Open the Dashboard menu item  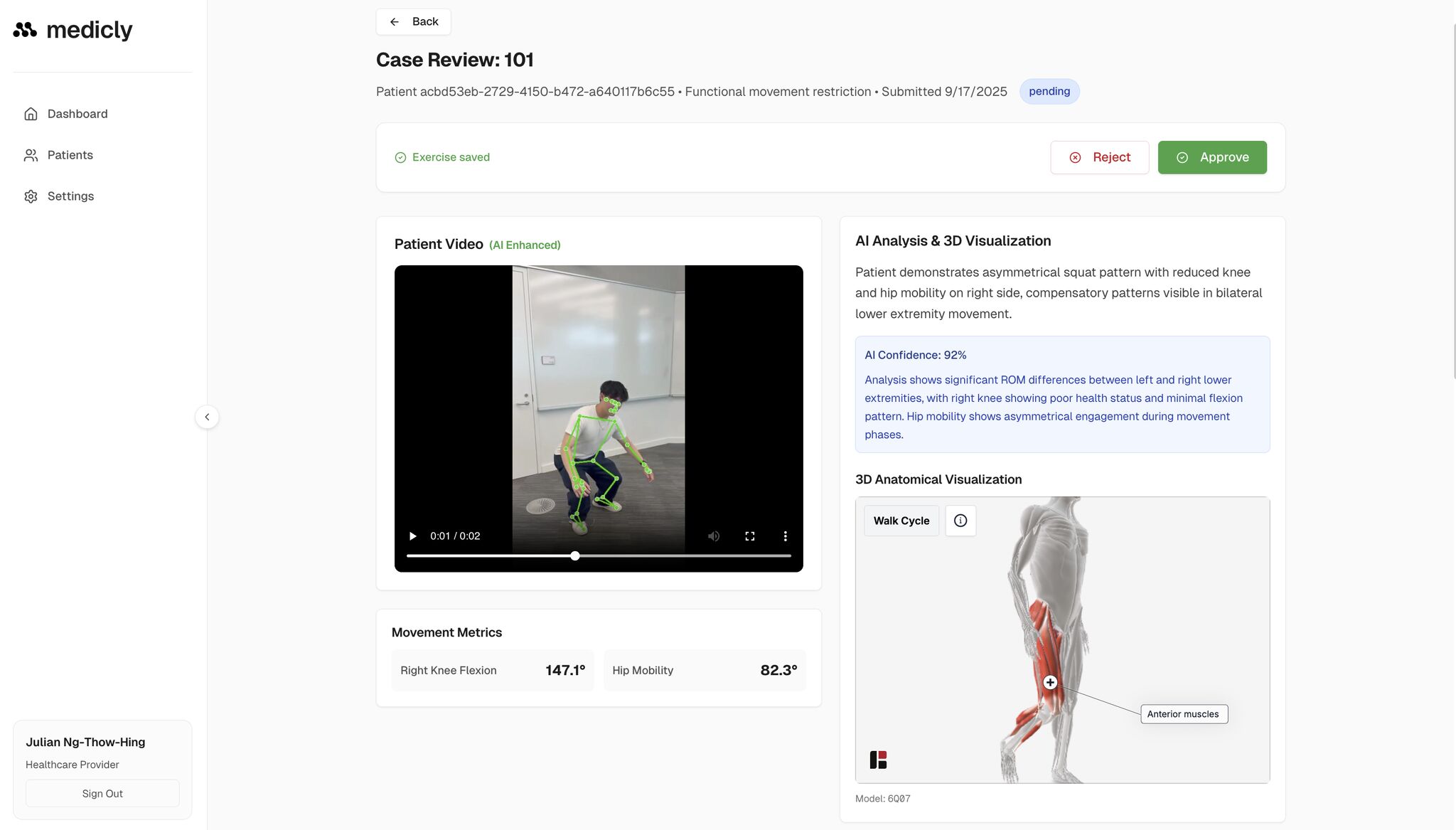(x=77, y=114)
